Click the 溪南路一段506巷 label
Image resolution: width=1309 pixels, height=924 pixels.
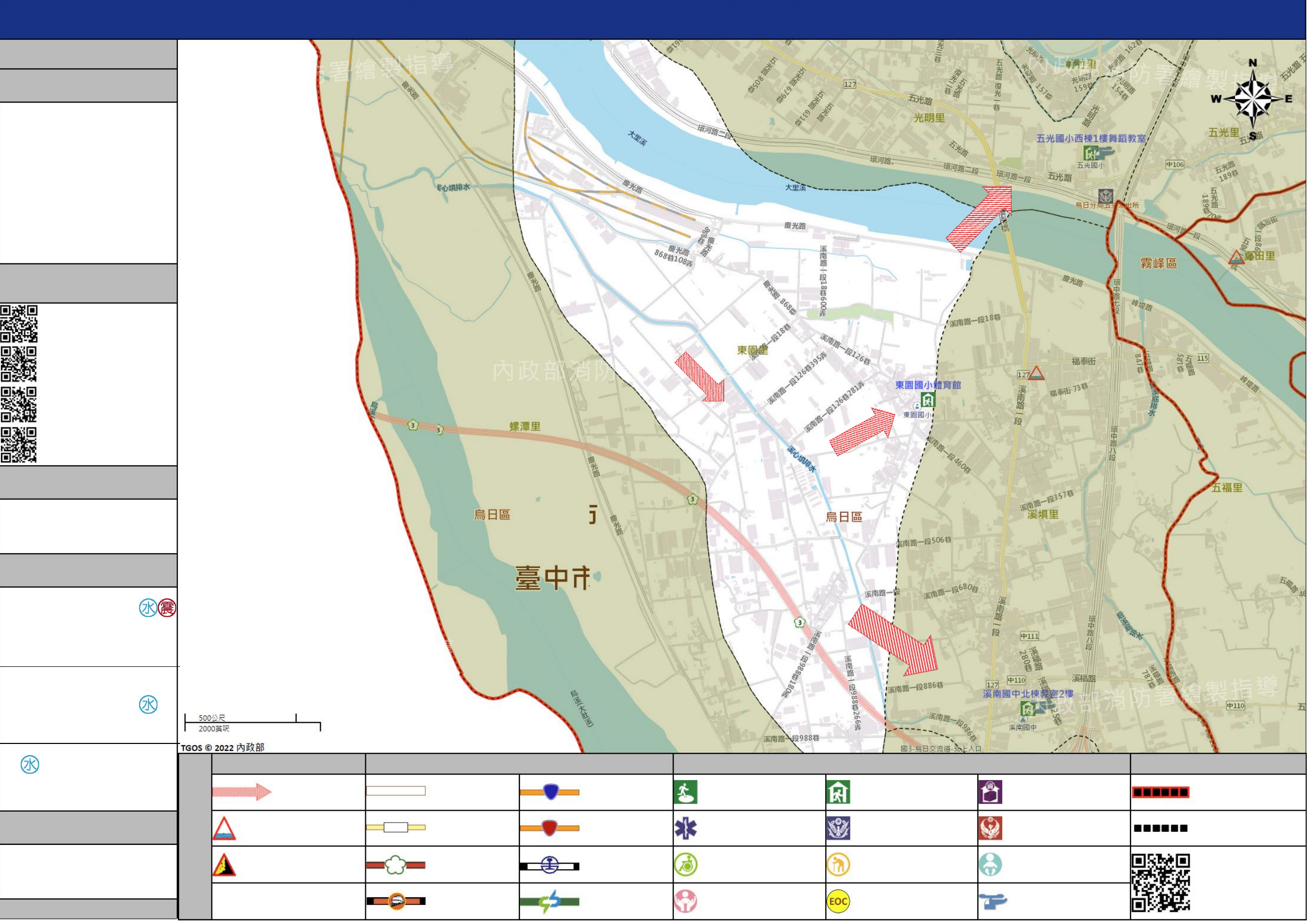click(924, 541)
